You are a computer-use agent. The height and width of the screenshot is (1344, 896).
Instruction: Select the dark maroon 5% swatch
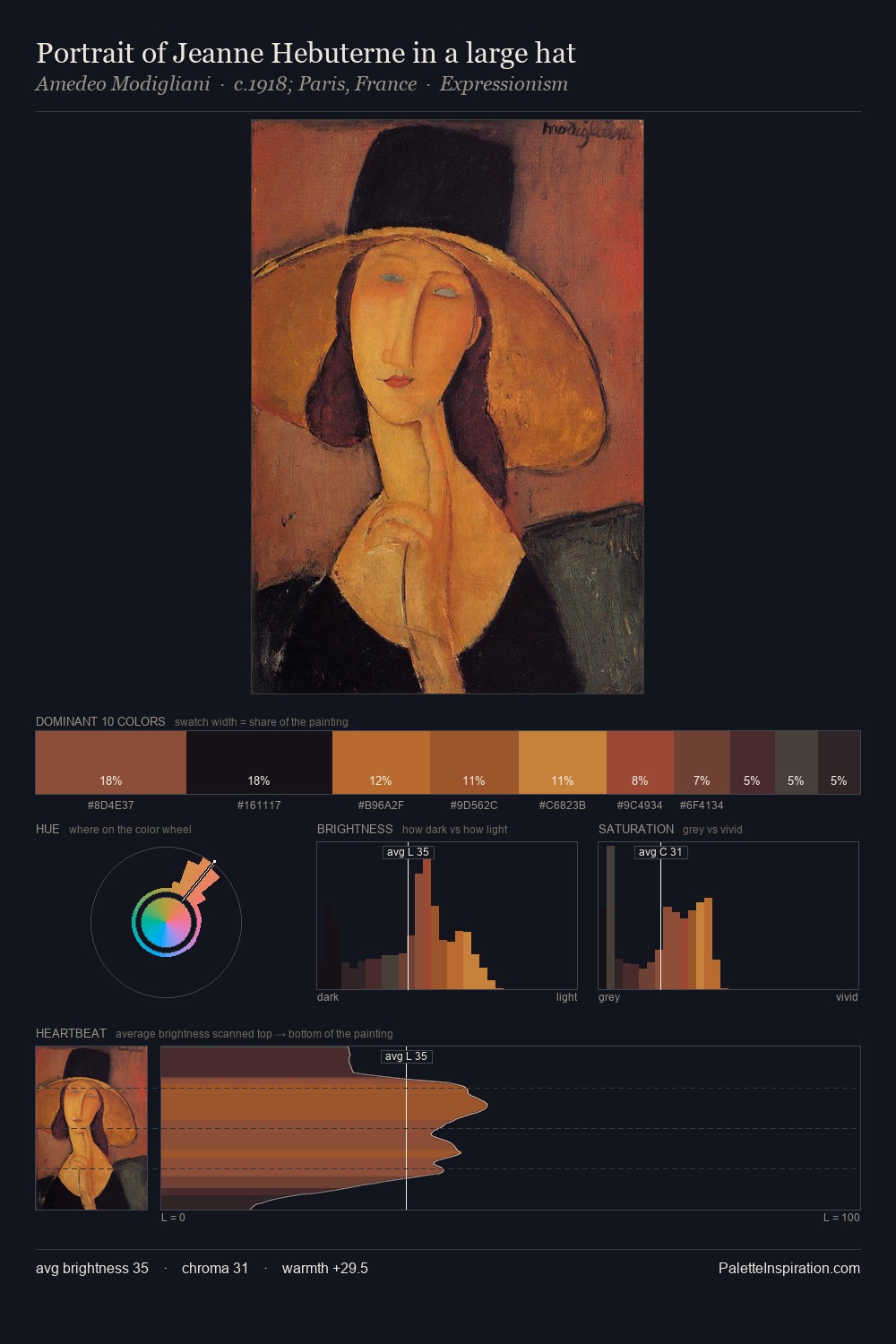tap(753, 762)
